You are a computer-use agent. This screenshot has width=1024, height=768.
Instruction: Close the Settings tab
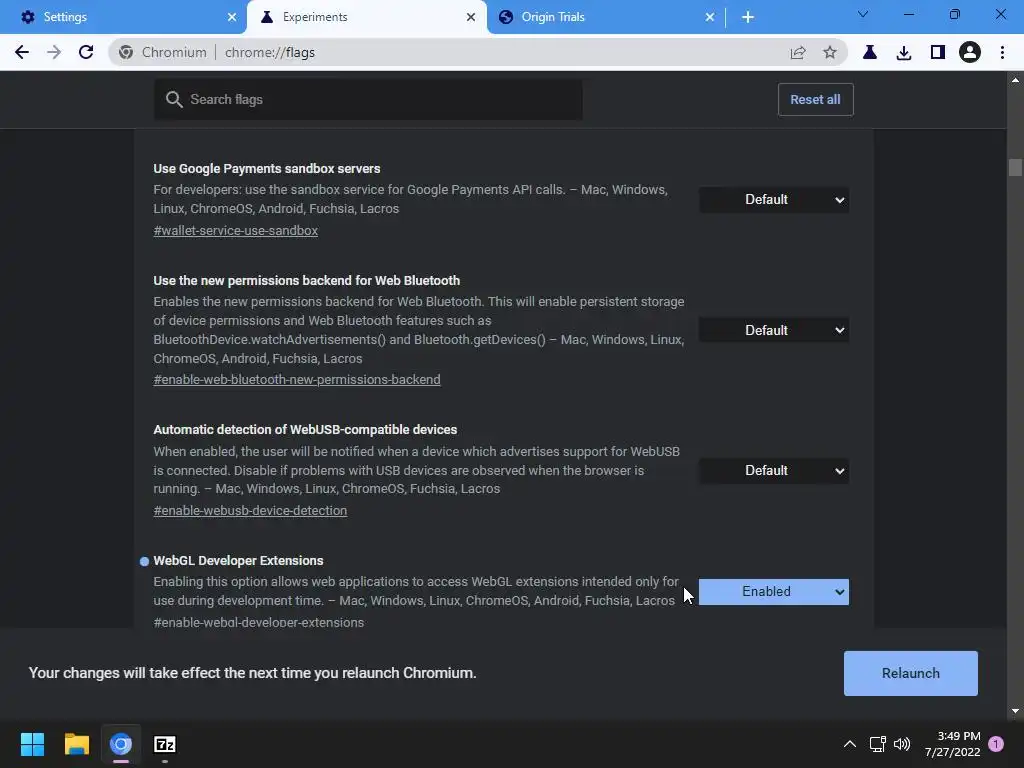(232, 17)
